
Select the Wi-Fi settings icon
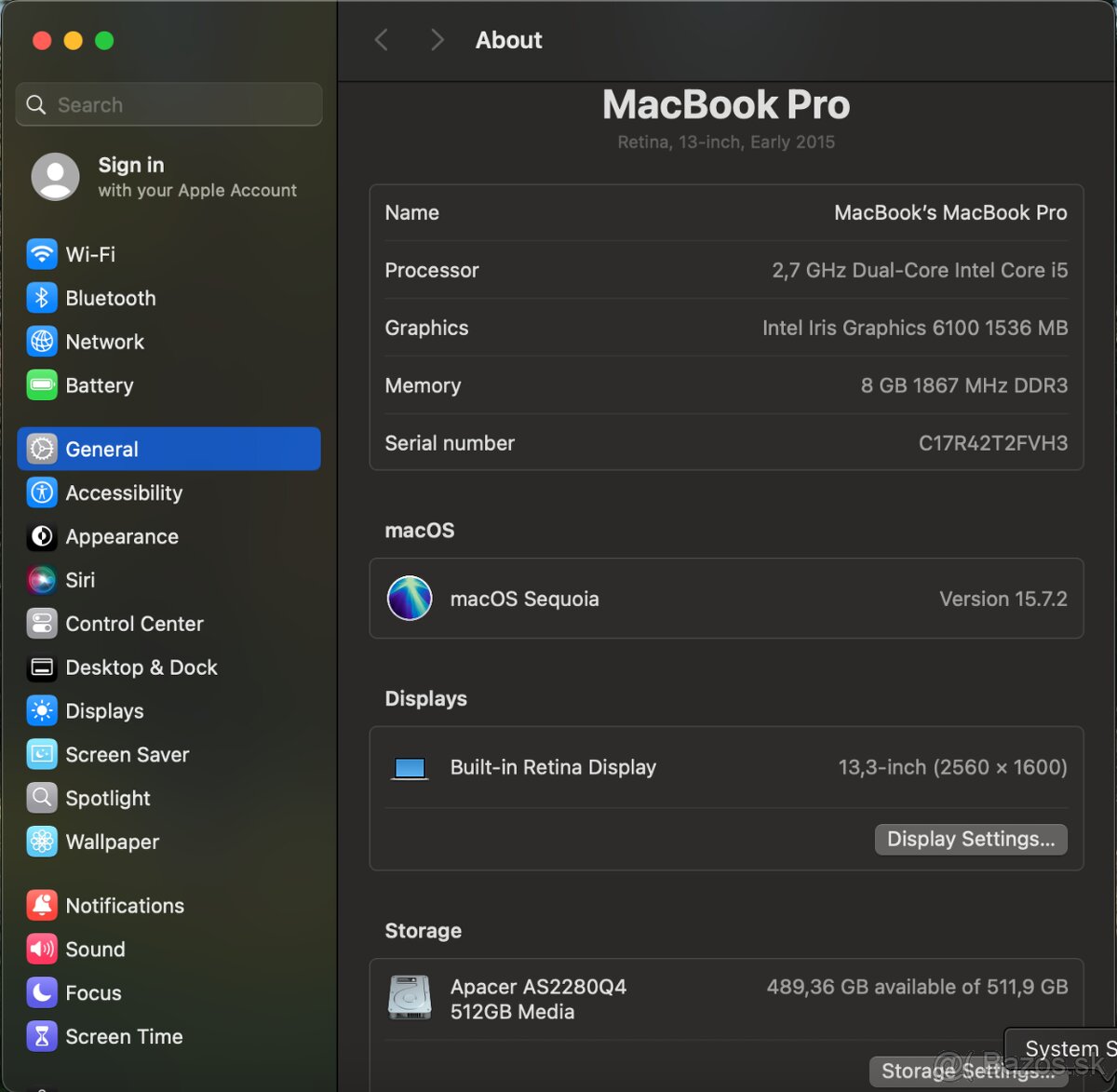coord(42,253)
